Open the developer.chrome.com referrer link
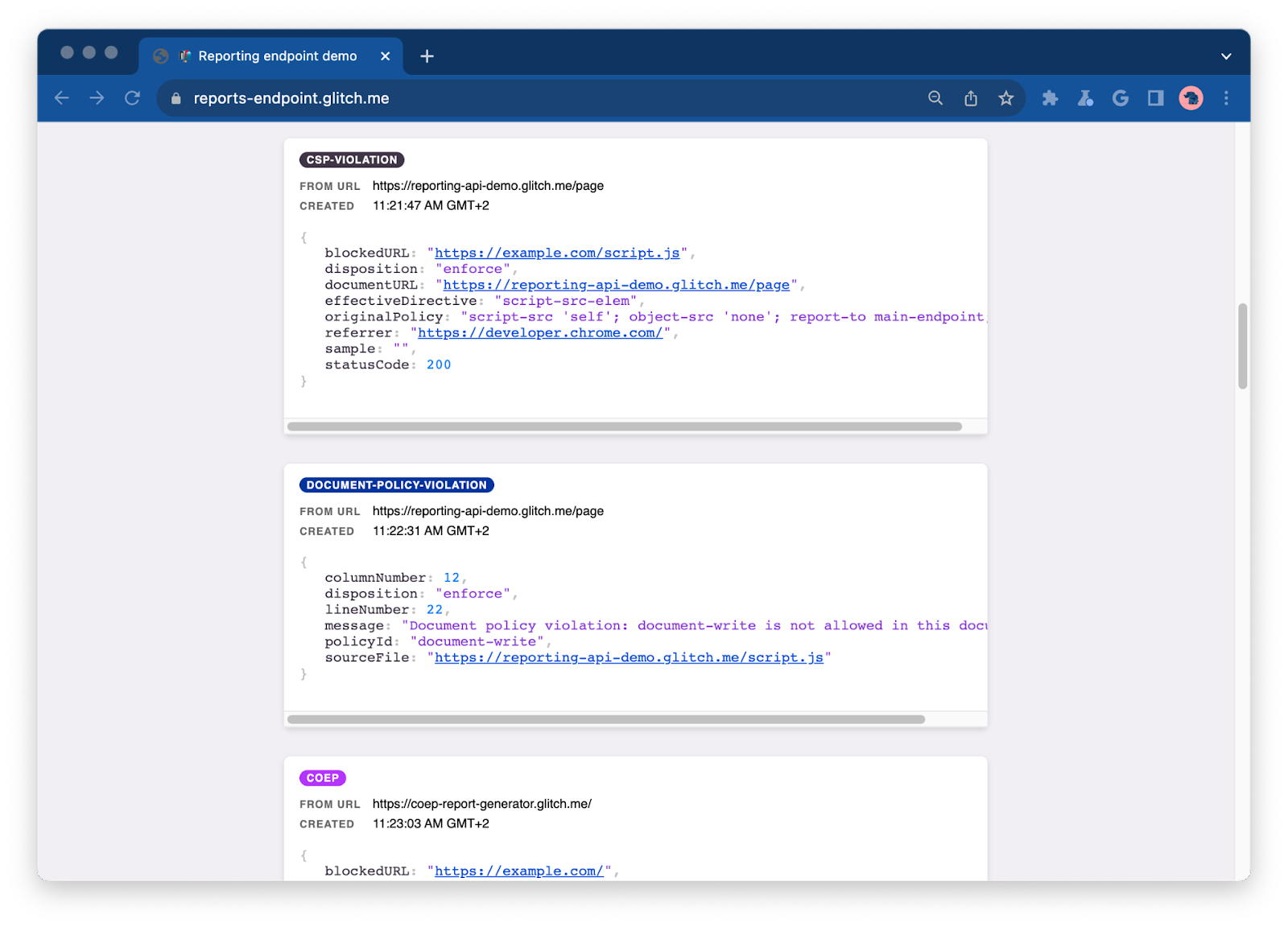The image size is (1288, 927). coord(540,333)
